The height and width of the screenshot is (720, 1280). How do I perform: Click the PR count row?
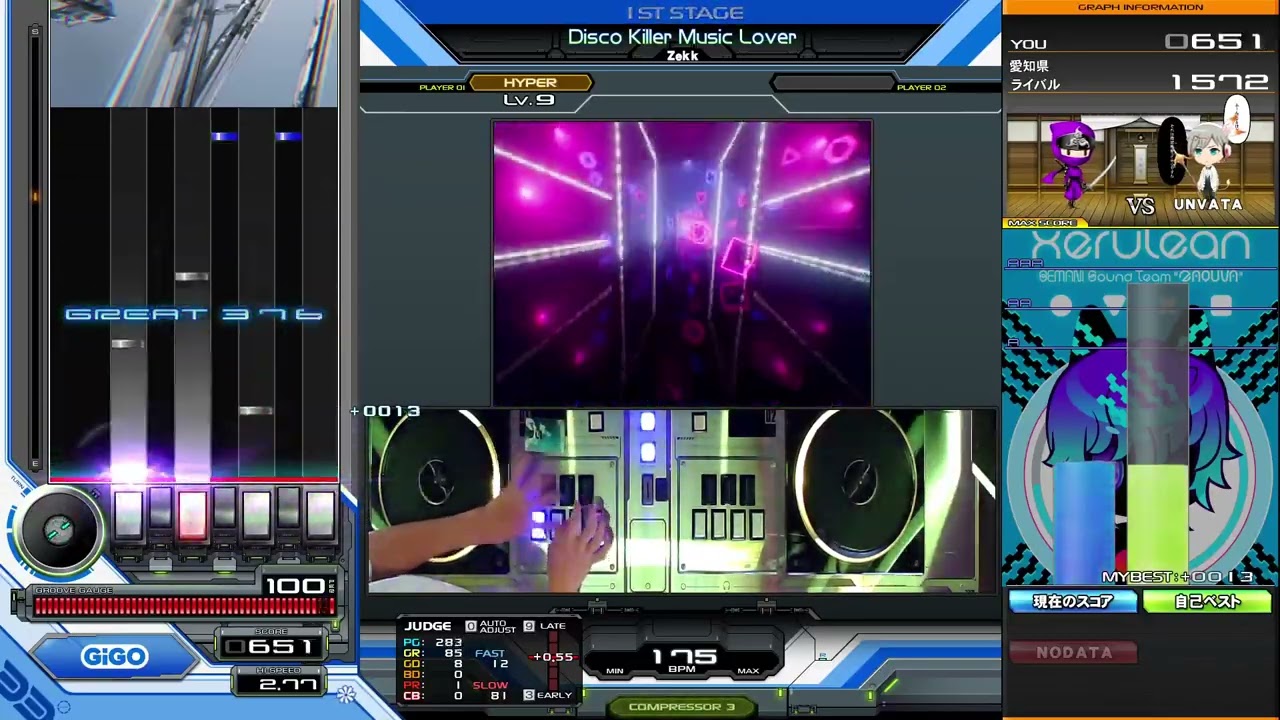(x=433, y=685)
